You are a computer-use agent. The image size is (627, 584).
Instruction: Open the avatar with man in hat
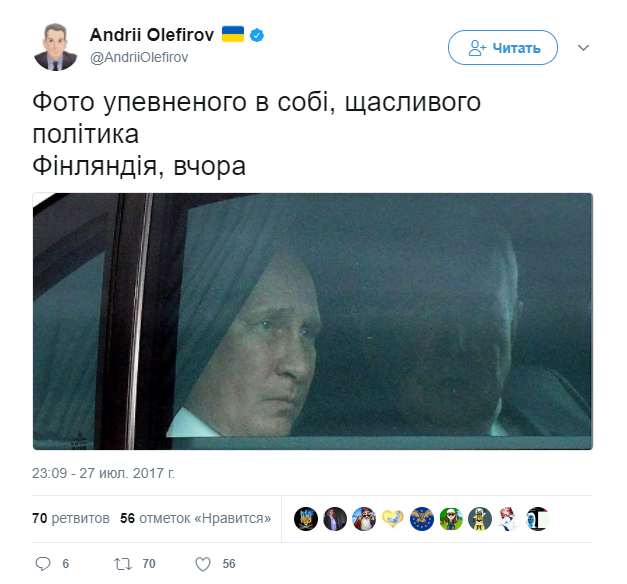[364, 519]
